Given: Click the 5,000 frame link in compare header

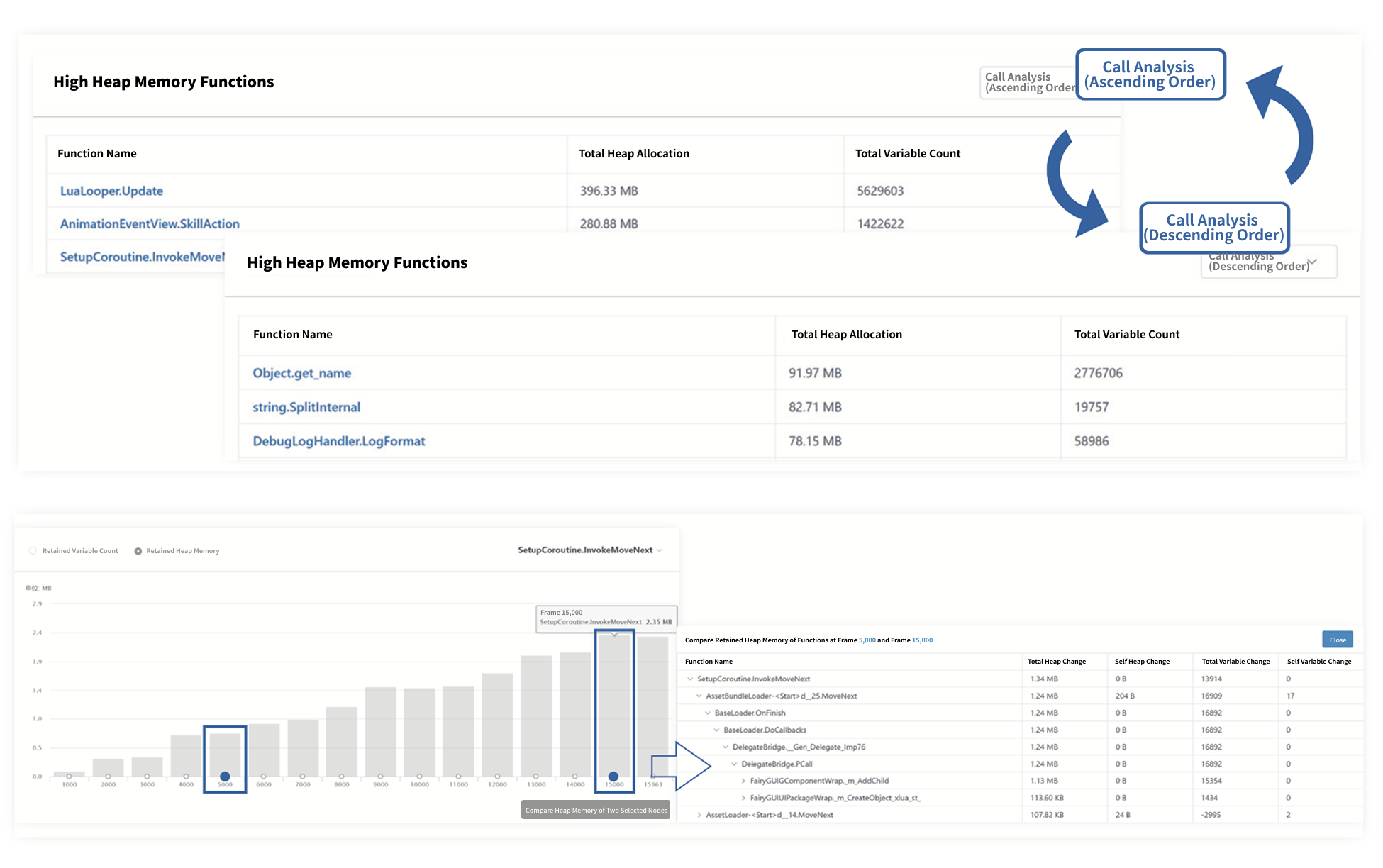Looking at the screenshot, I should coord(867,640).
